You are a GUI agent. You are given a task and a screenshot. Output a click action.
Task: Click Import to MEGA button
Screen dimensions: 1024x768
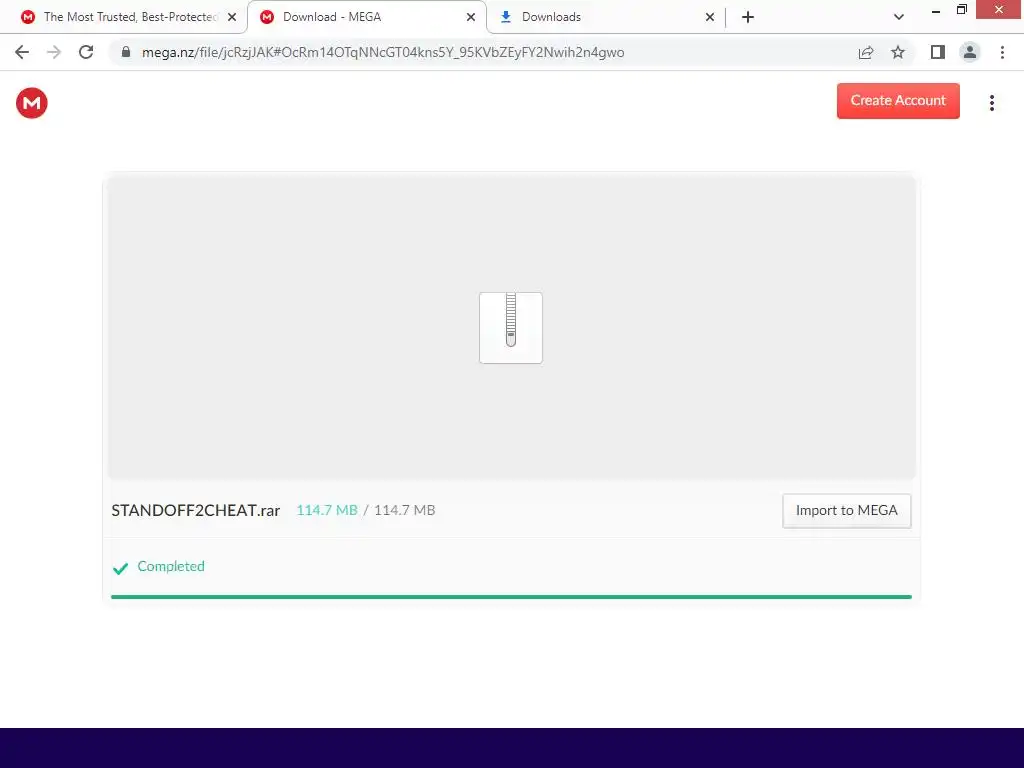point(846,511)
